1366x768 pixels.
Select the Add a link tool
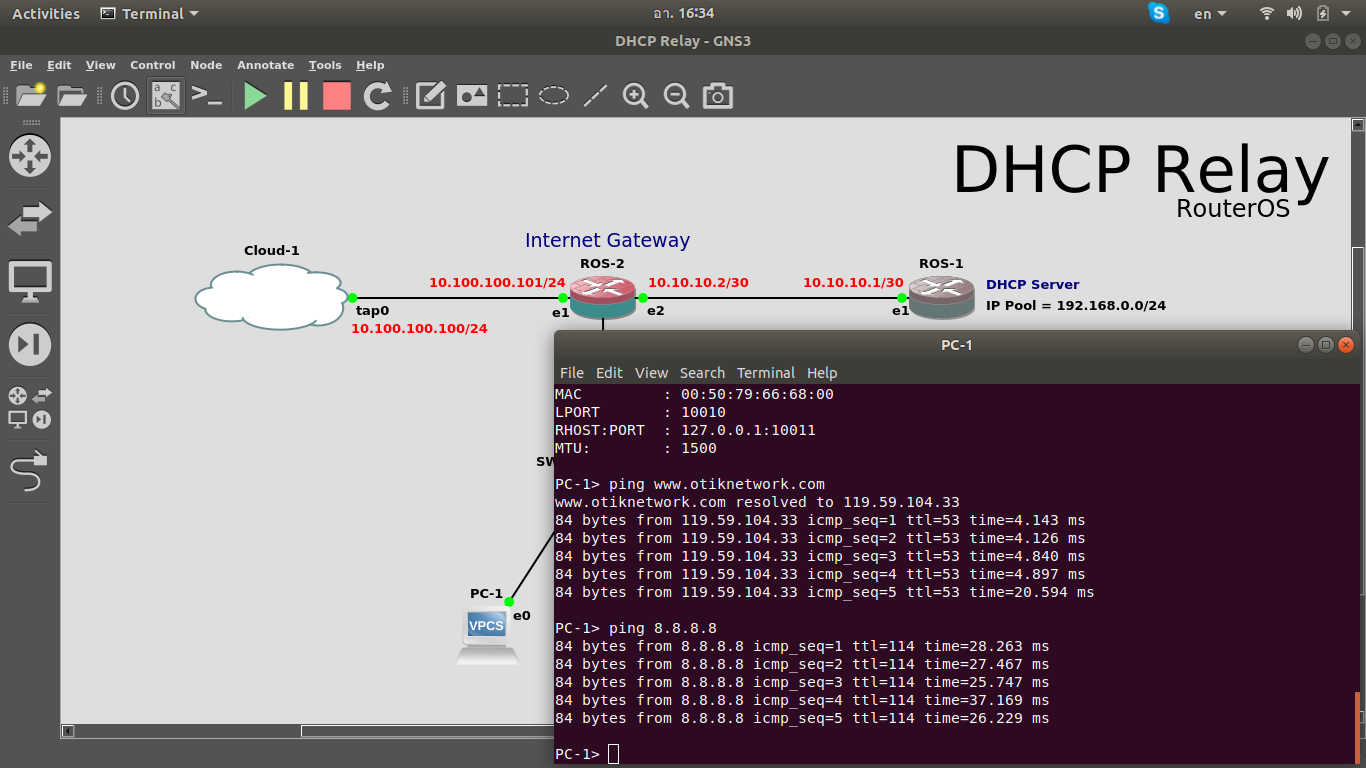[30, 470]
